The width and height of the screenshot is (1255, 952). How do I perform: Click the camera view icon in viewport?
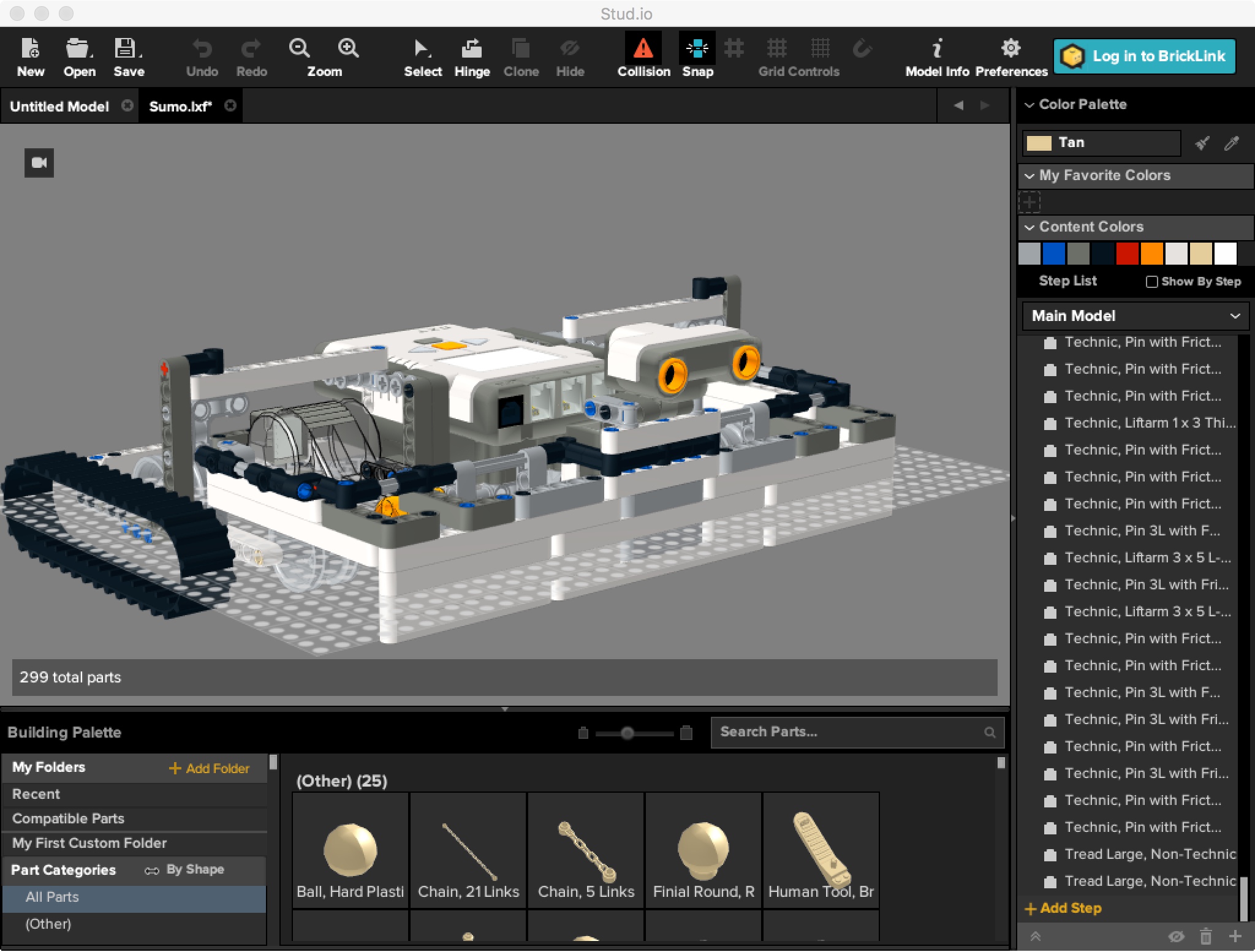coord(39,163)
